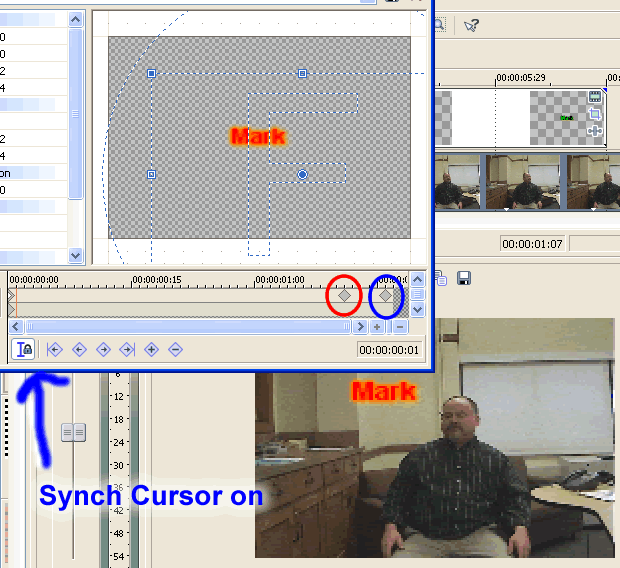Viewport: 620px width, 568px height.
Task: Go to the previous keyframe
Action: pyautogui.click(x=79, y=349)
